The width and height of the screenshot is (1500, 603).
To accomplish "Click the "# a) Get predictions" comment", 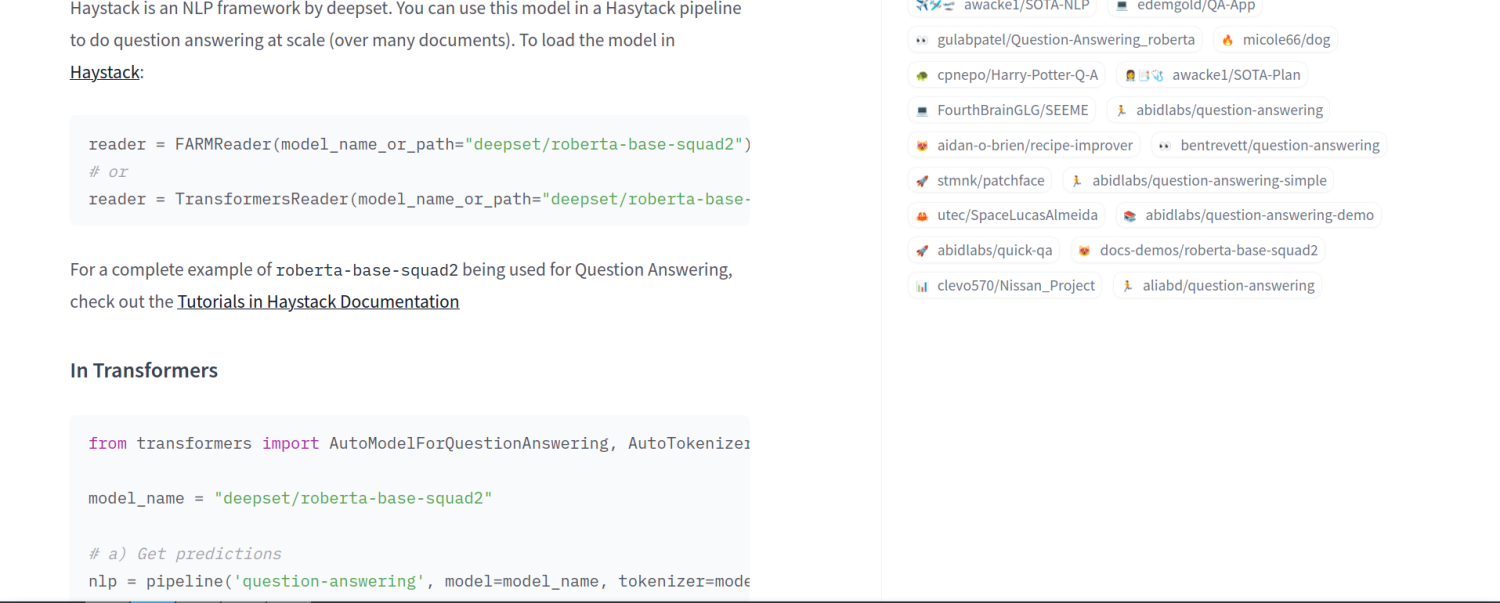I will (x=185, y=553).
